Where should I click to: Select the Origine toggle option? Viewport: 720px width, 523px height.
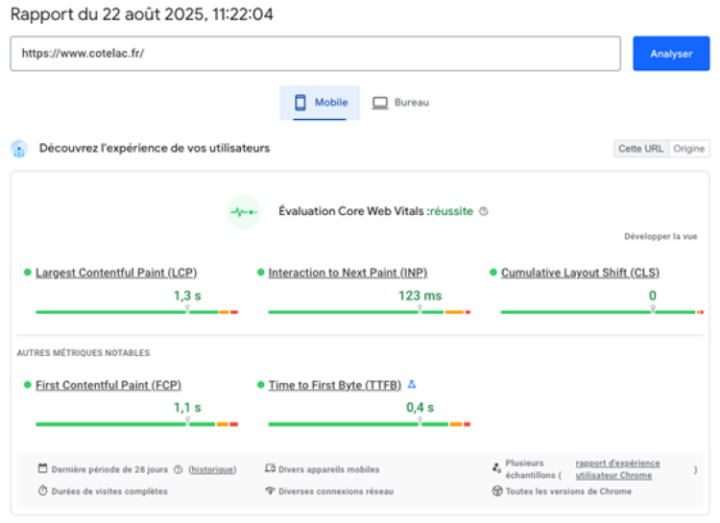[x=689, y=149]
